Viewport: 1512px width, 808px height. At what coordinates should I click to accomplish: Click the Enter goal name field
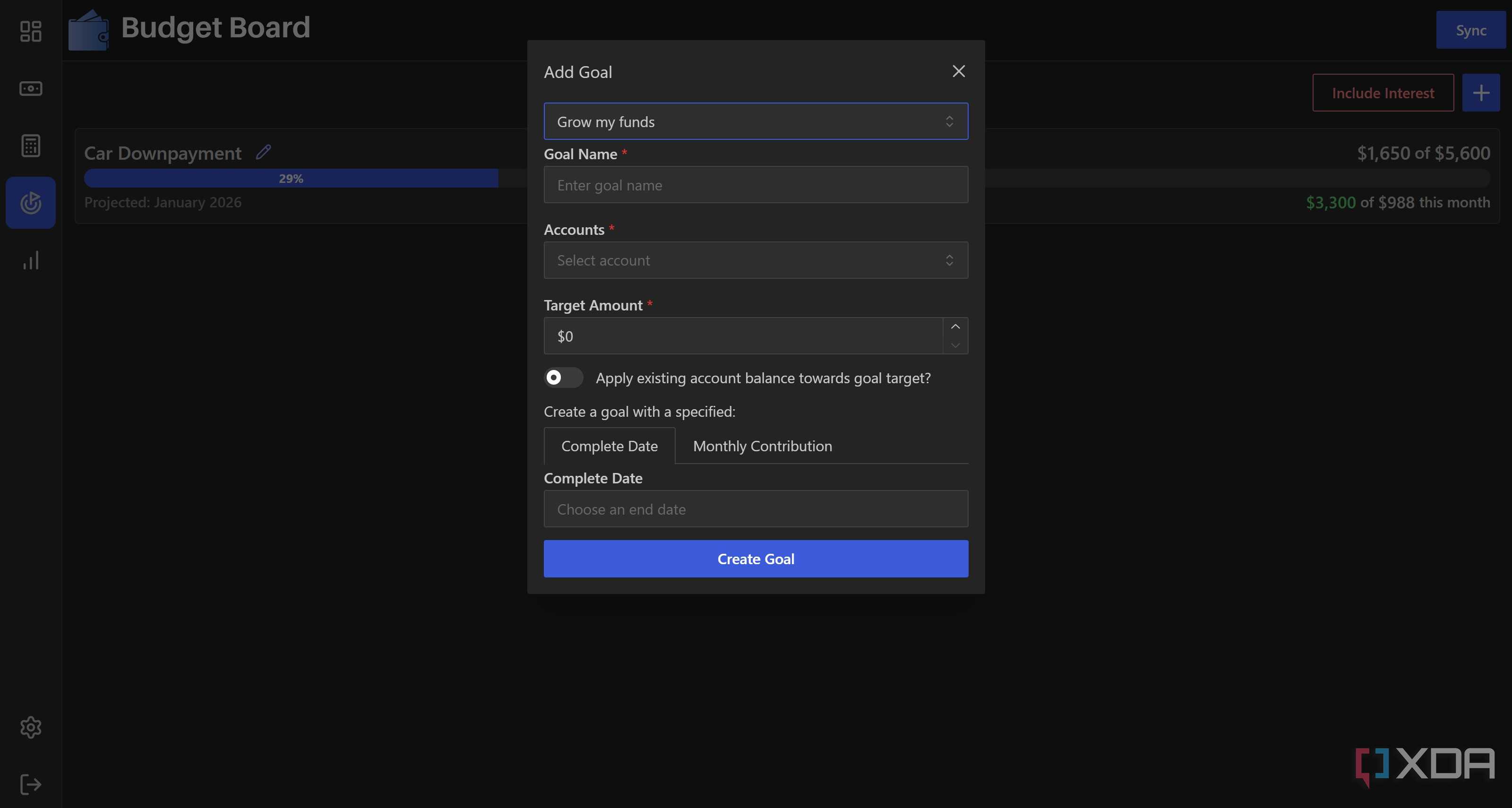756,185
